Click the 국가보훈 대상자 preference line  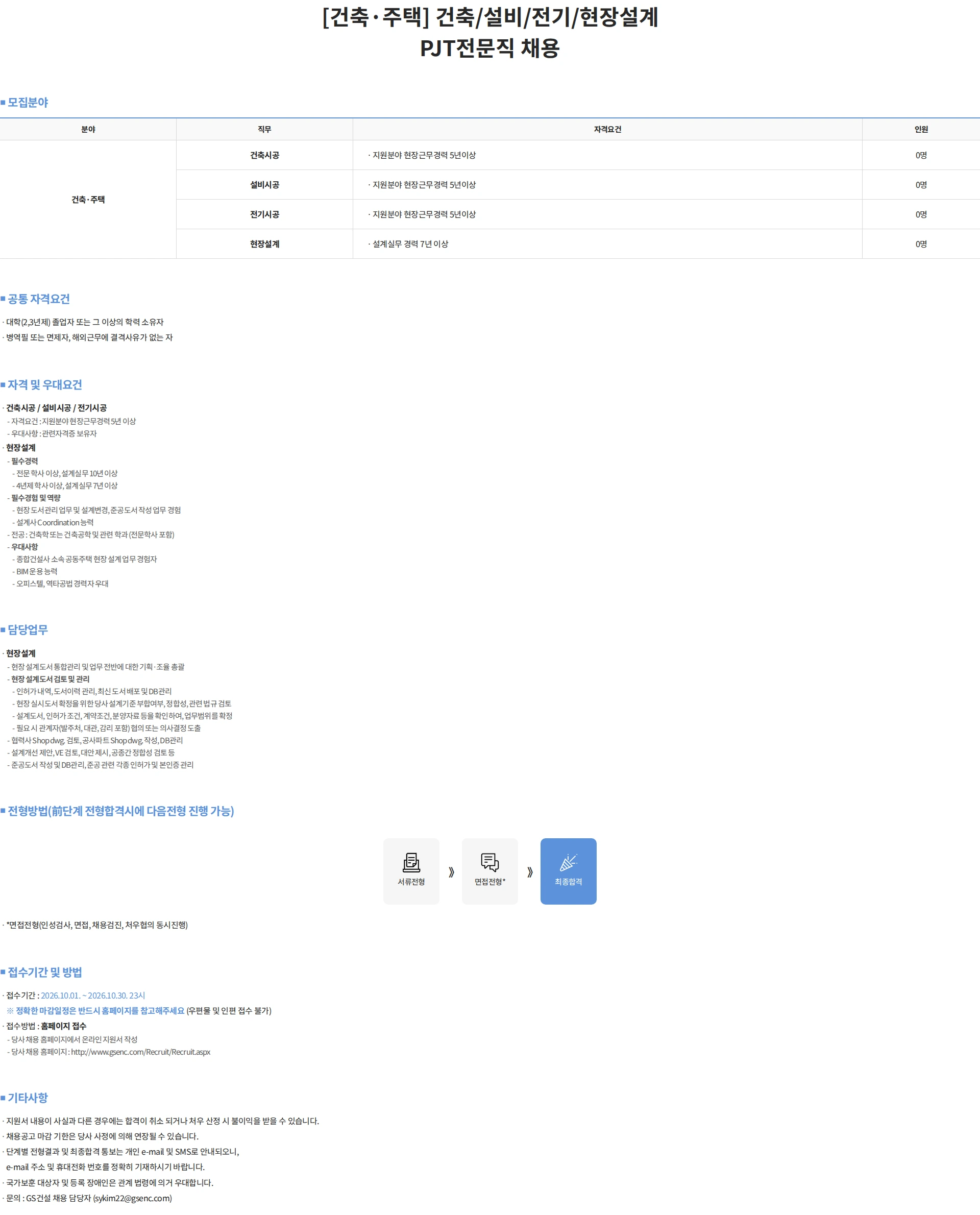110,1182
